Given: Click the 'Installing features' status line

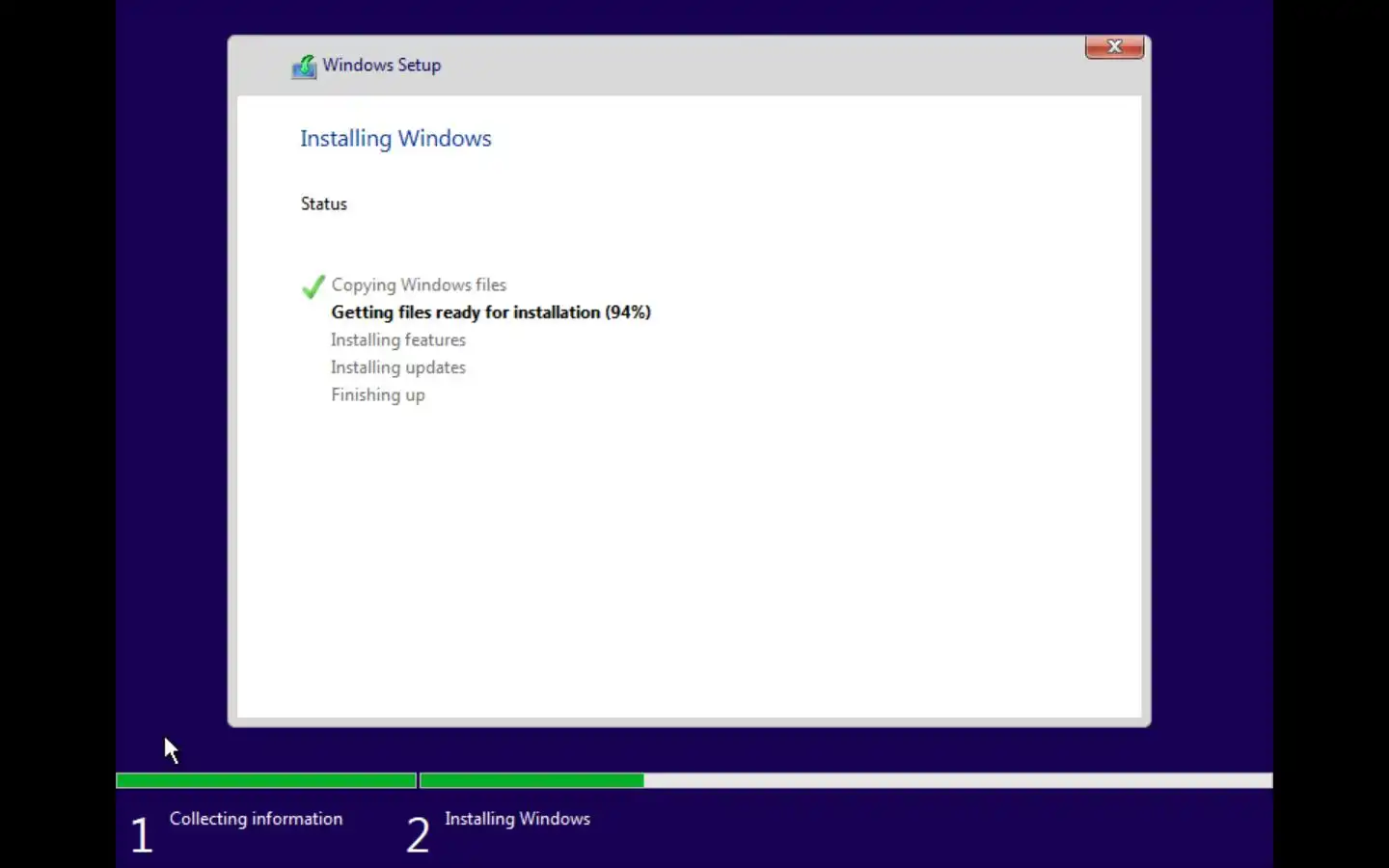Looking at the screenshot, I should 398,339.
